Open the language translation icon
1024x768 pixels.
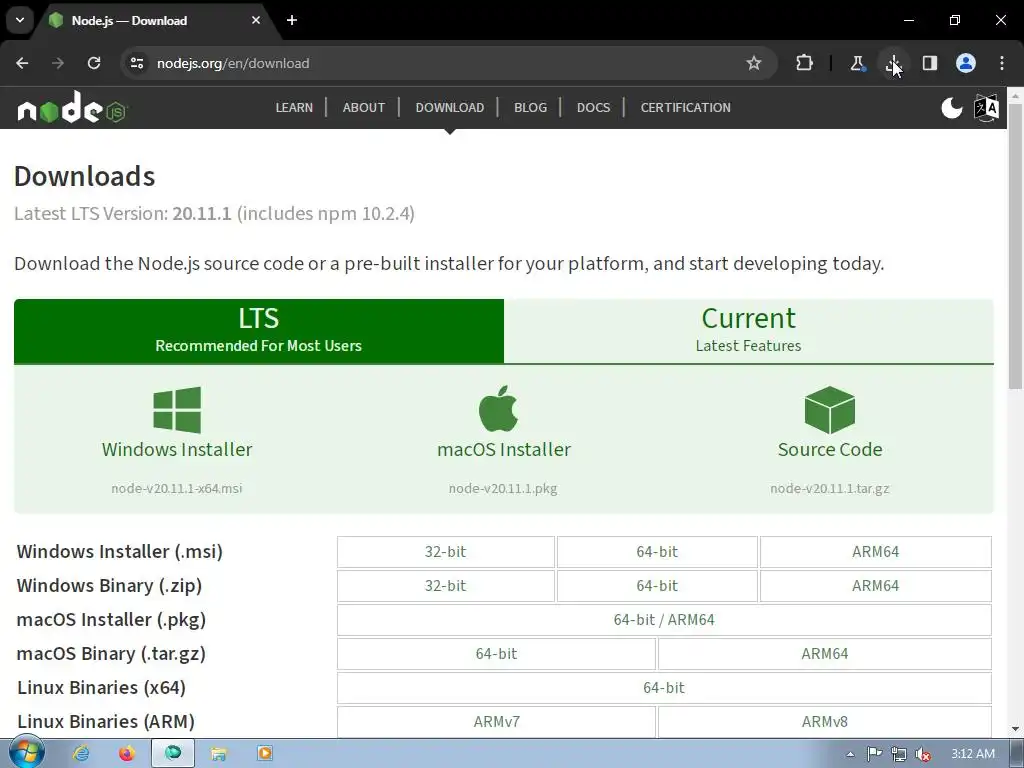click(x=986, y=108)
